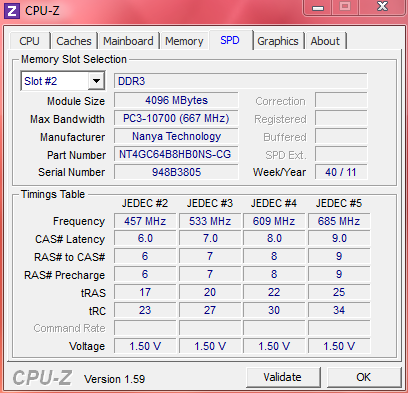The height and width of the screenshot is (393, 408).
Task: Click tRC value 27
Action: coord(210,310)
